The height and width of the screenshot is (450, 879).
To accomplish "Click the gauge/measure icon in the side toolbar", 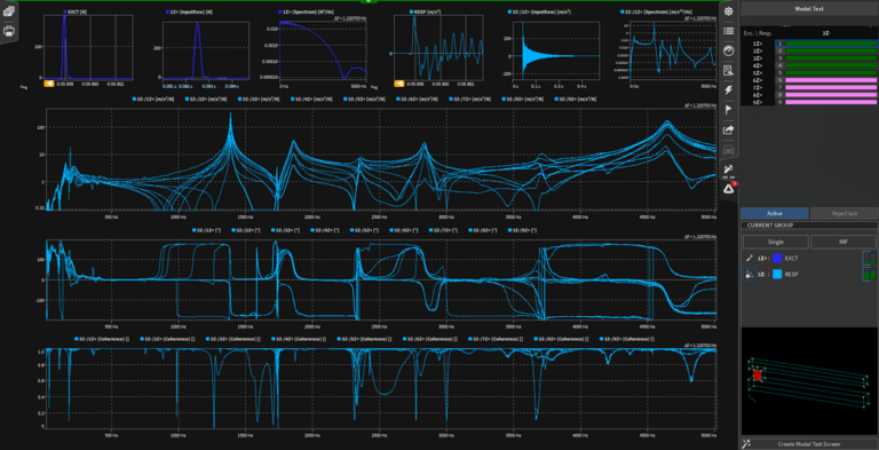I will point(728,50).
